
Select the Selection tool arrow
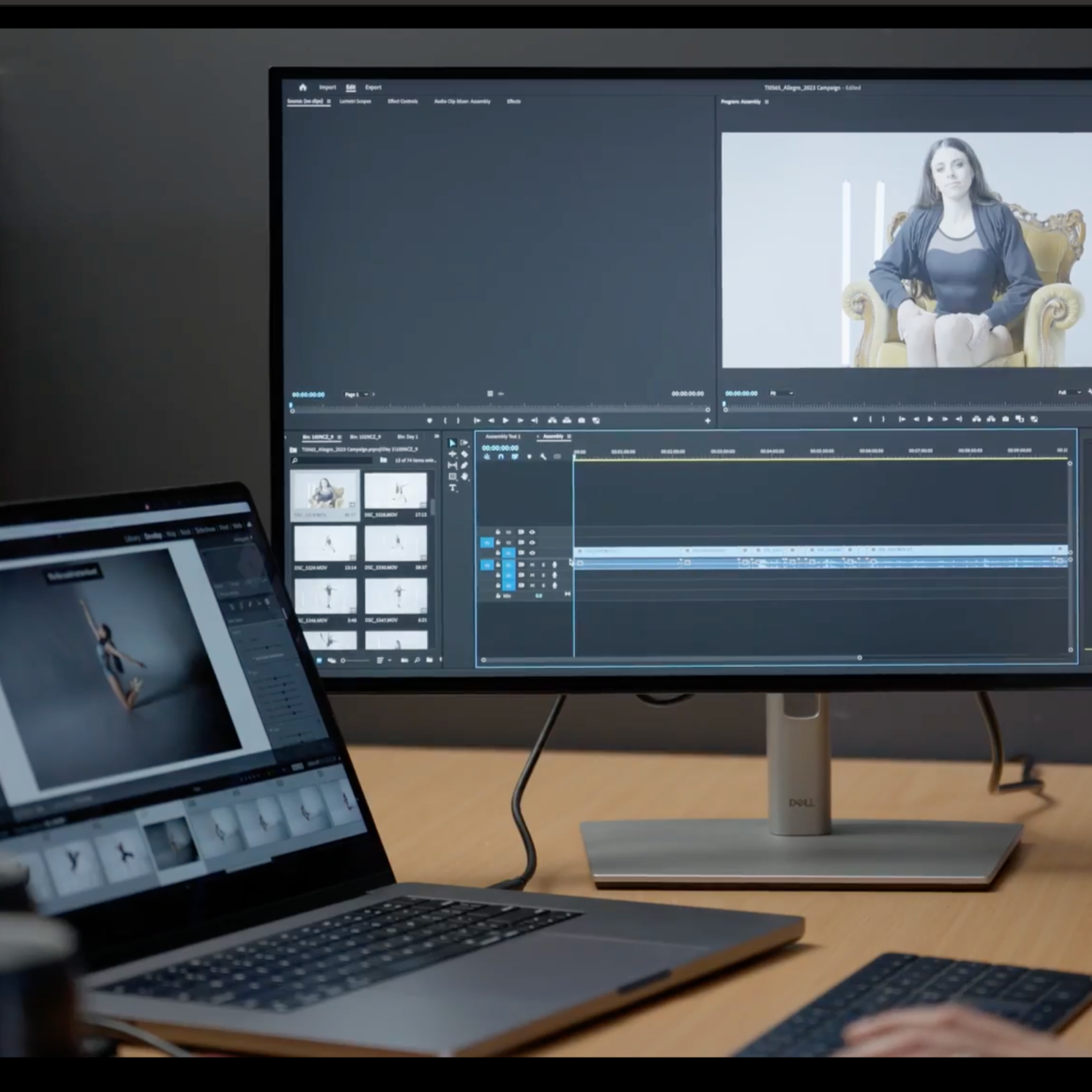(x=452, y=443)
